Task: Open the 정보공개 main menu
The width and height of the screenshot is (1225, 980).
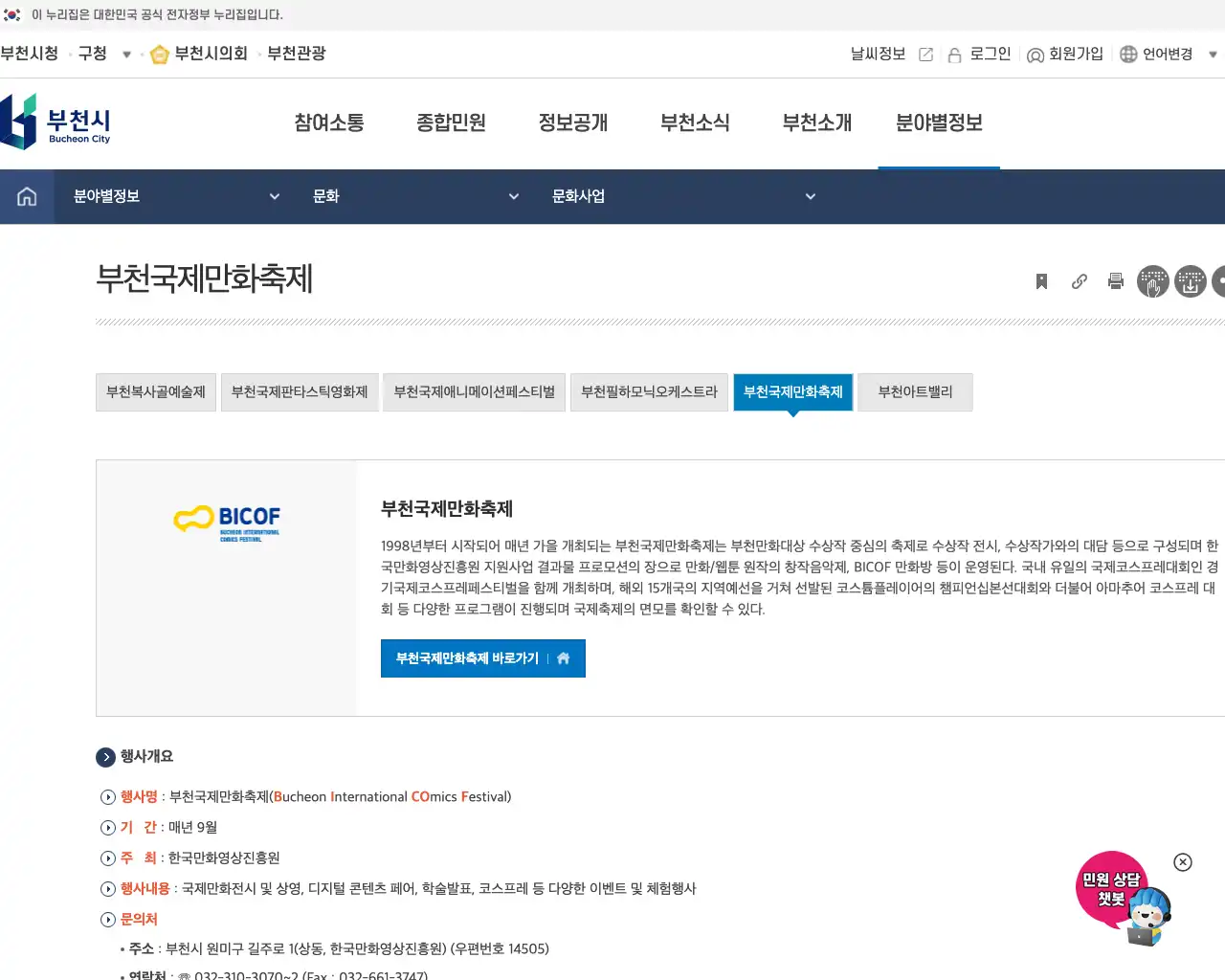Action: (573, 122)
